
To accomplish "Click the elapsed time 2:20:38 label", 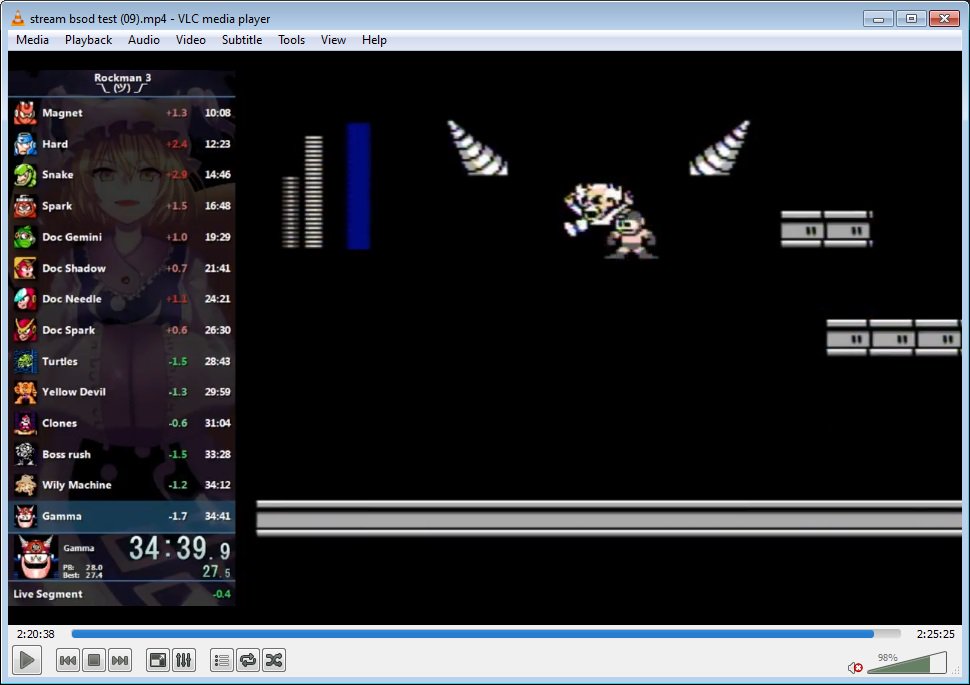I will click(36, 634).
